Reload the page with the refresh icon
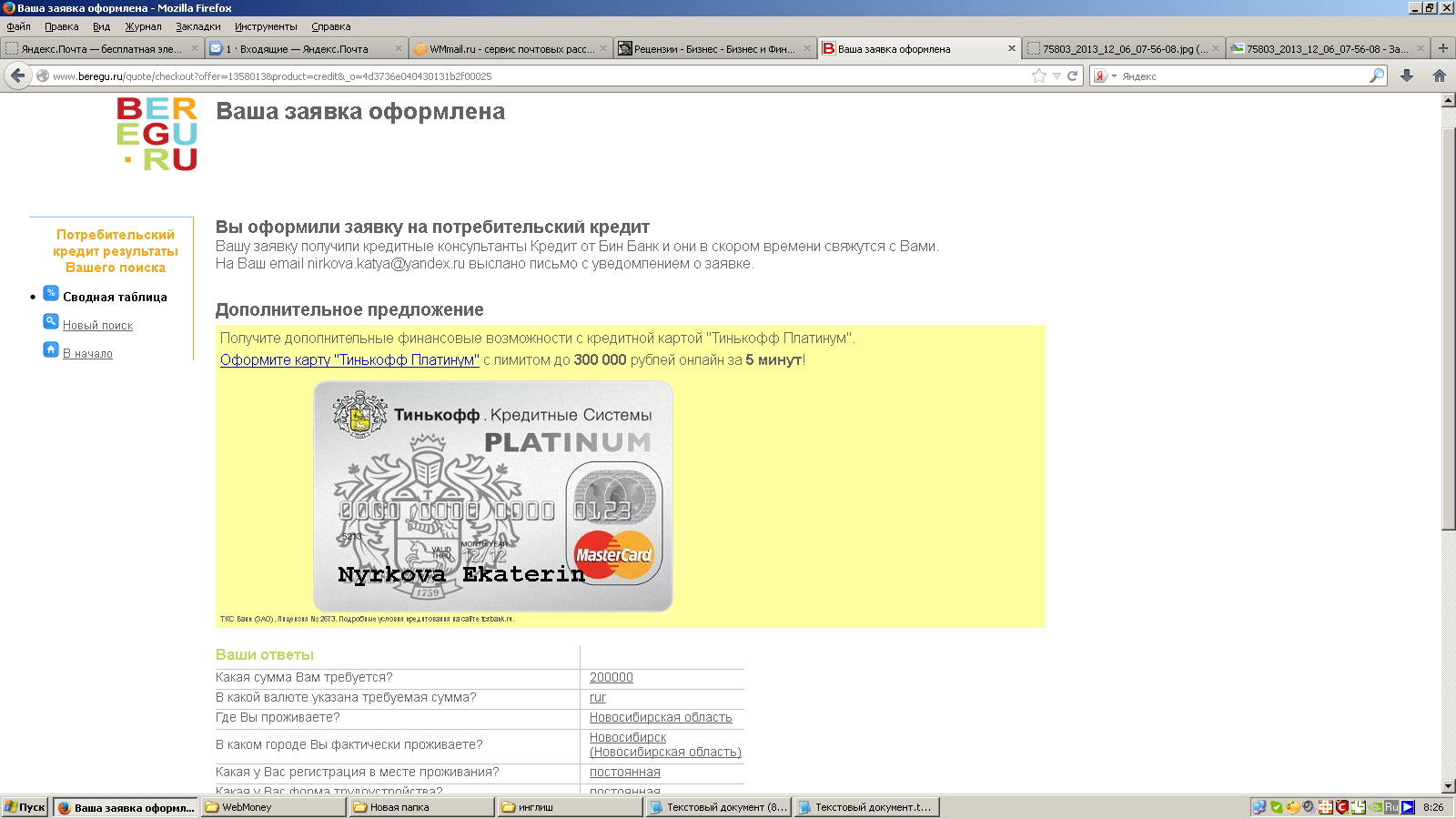Image resolution: width=1456 pixels, height=819 pixels. click(1072, 76)
